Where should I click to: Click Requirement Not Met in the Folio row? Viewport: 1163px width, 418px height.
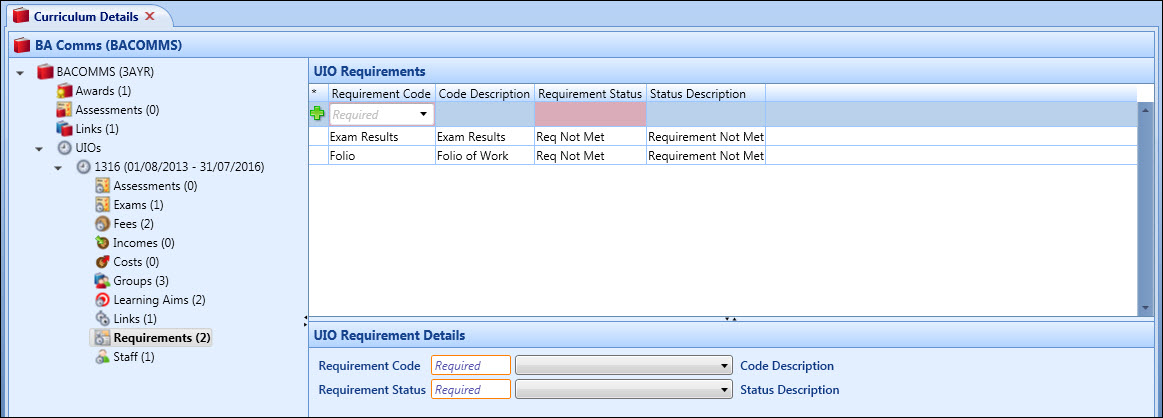point(705,156)
